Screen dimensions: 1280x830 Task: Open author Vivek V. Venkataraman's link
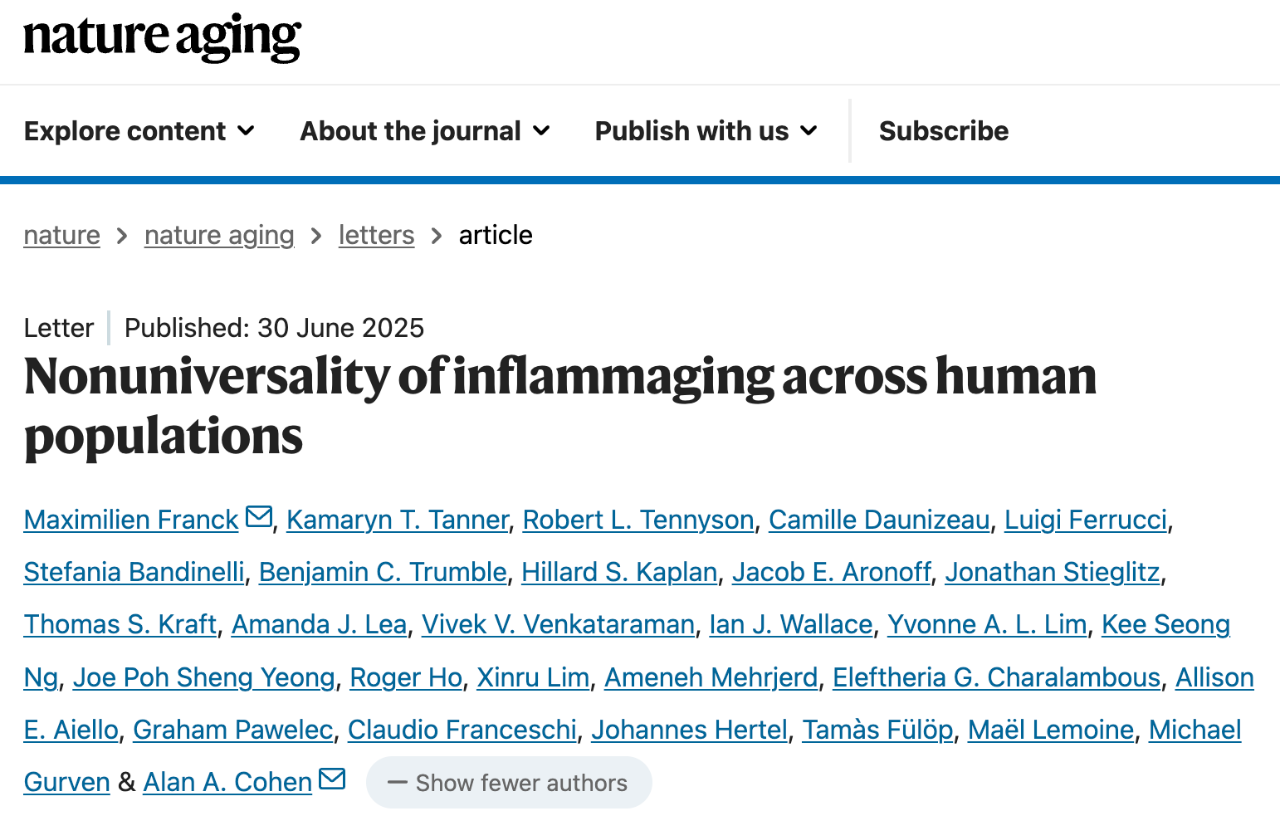tap(558, 625)
